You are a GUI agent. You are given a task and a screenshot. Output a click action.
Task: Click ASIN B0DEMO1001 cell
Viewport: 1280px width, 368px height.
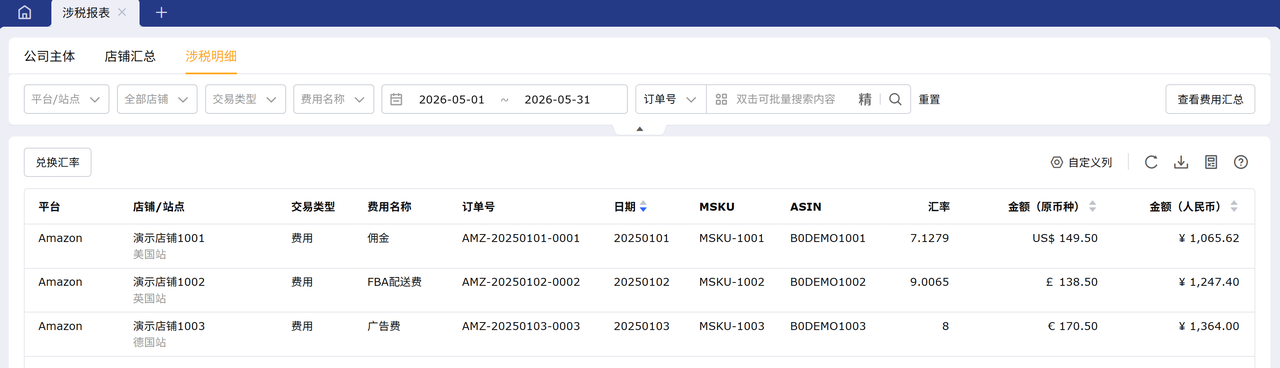coord(828,238)
